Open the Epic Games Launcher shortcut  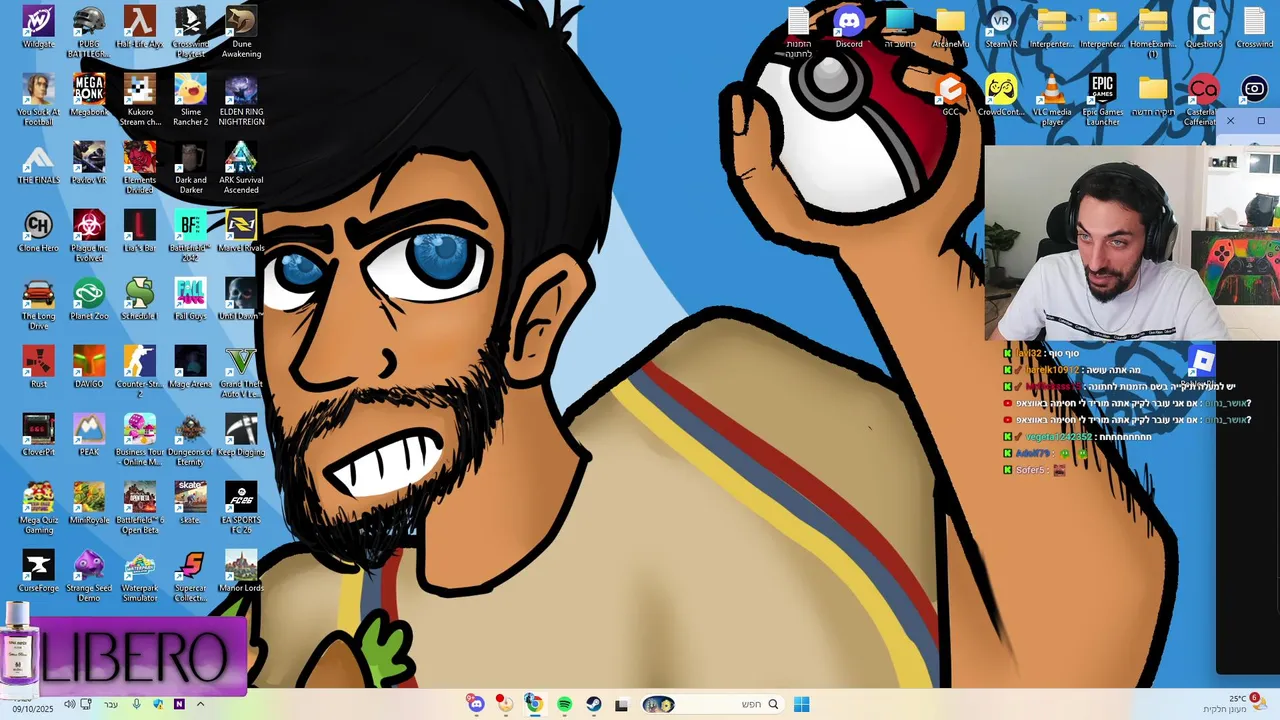(1103, 99)
